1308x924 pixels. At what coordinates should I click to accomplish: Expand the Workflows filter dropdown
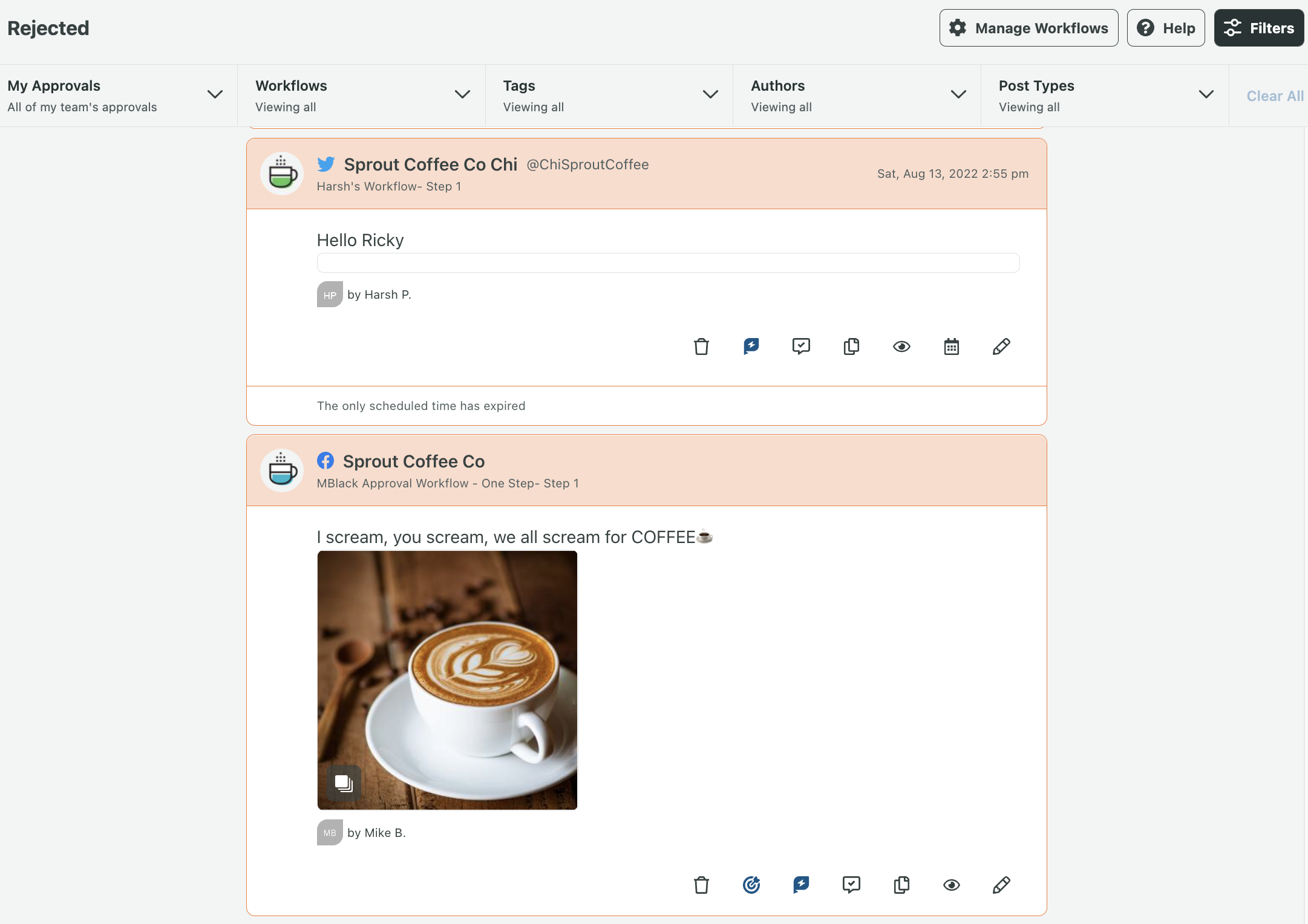tap(362, 96)
